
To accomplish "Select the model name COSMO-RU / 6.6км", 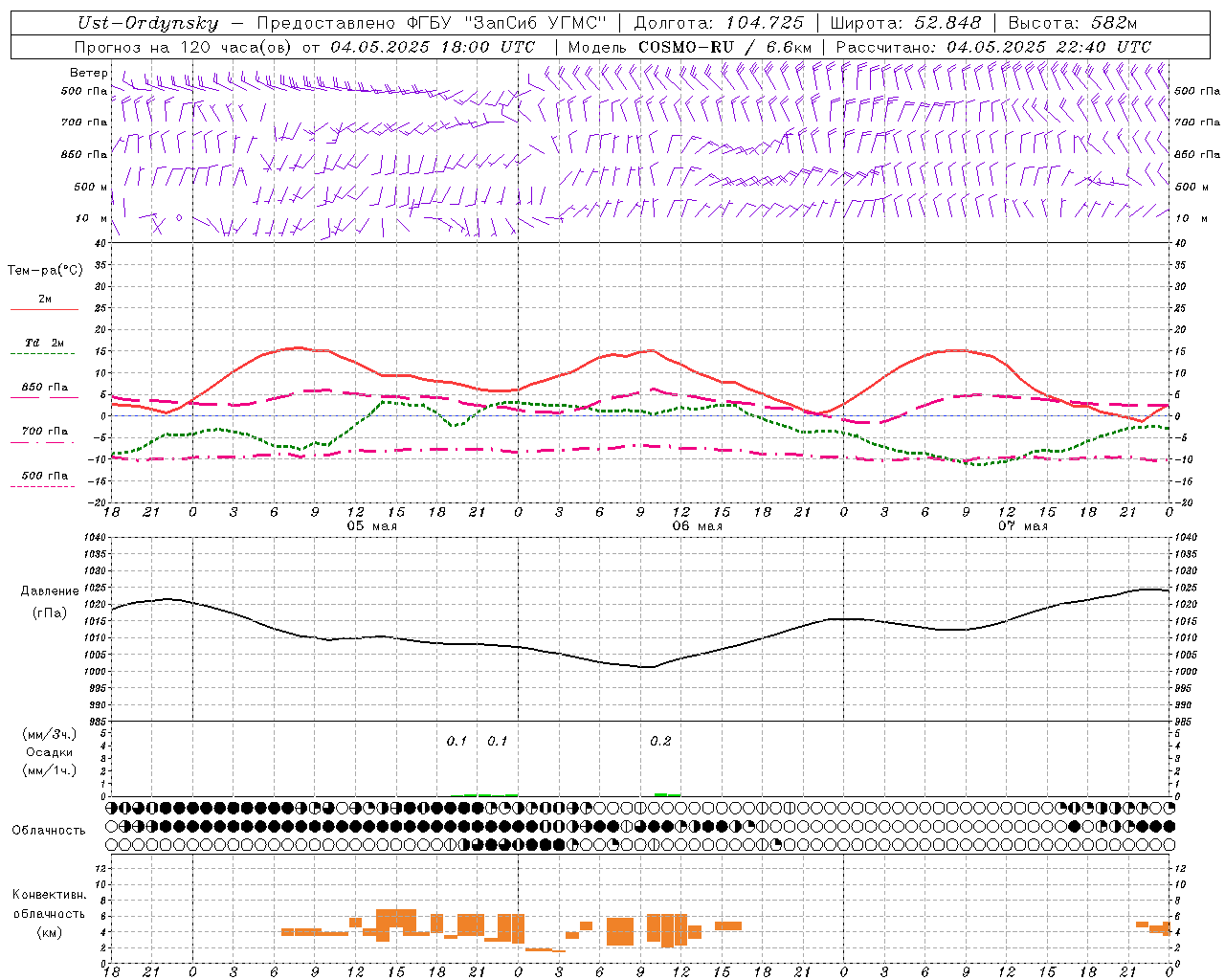I will pos(724,47).
